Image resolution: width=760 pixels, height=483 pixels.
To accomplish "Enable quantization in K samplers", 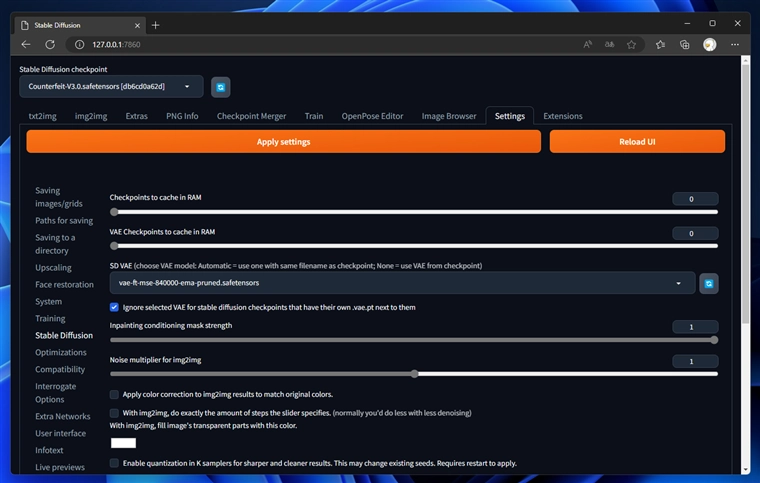I will point(114,463).
